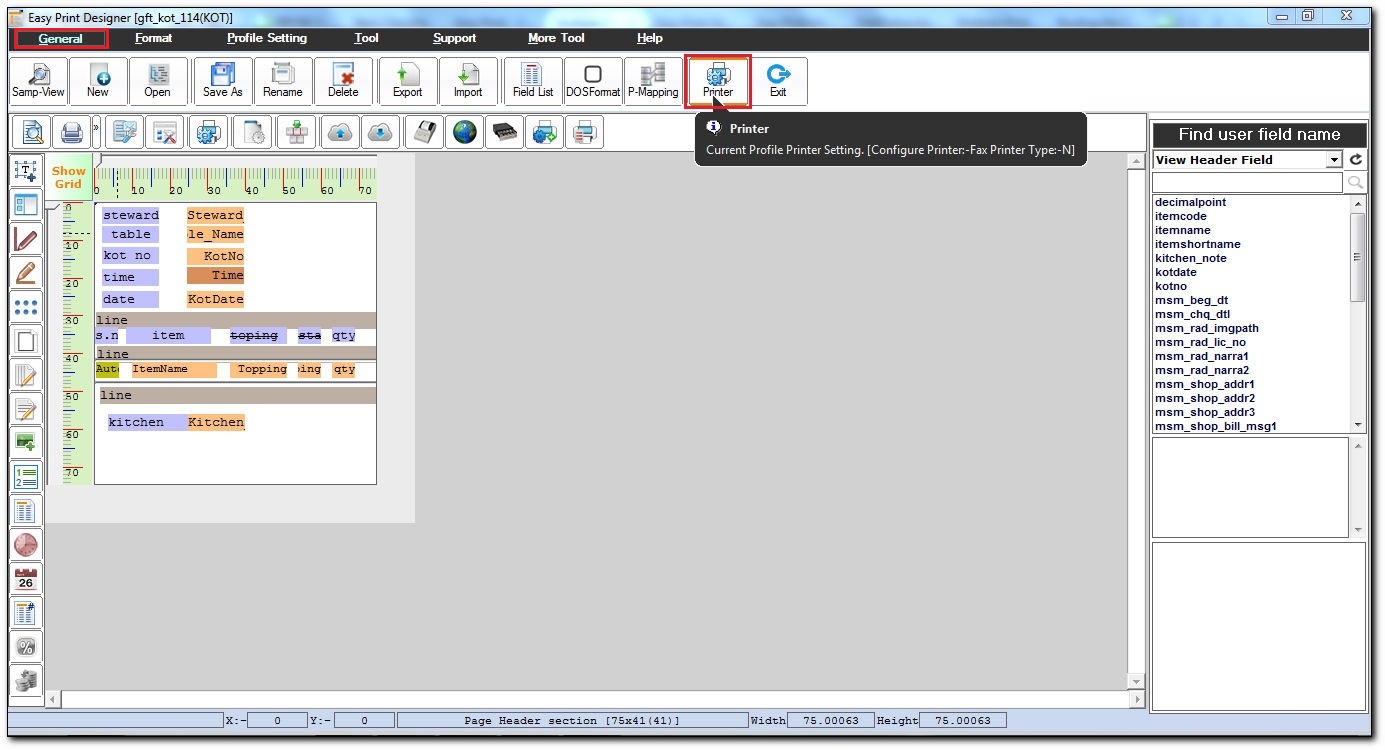Select 'msm_shop_addr1' in the field list
Image resolution: width=1385 pixels, height=750 pixels.
pyautogui.click(x=1205, y=384)
